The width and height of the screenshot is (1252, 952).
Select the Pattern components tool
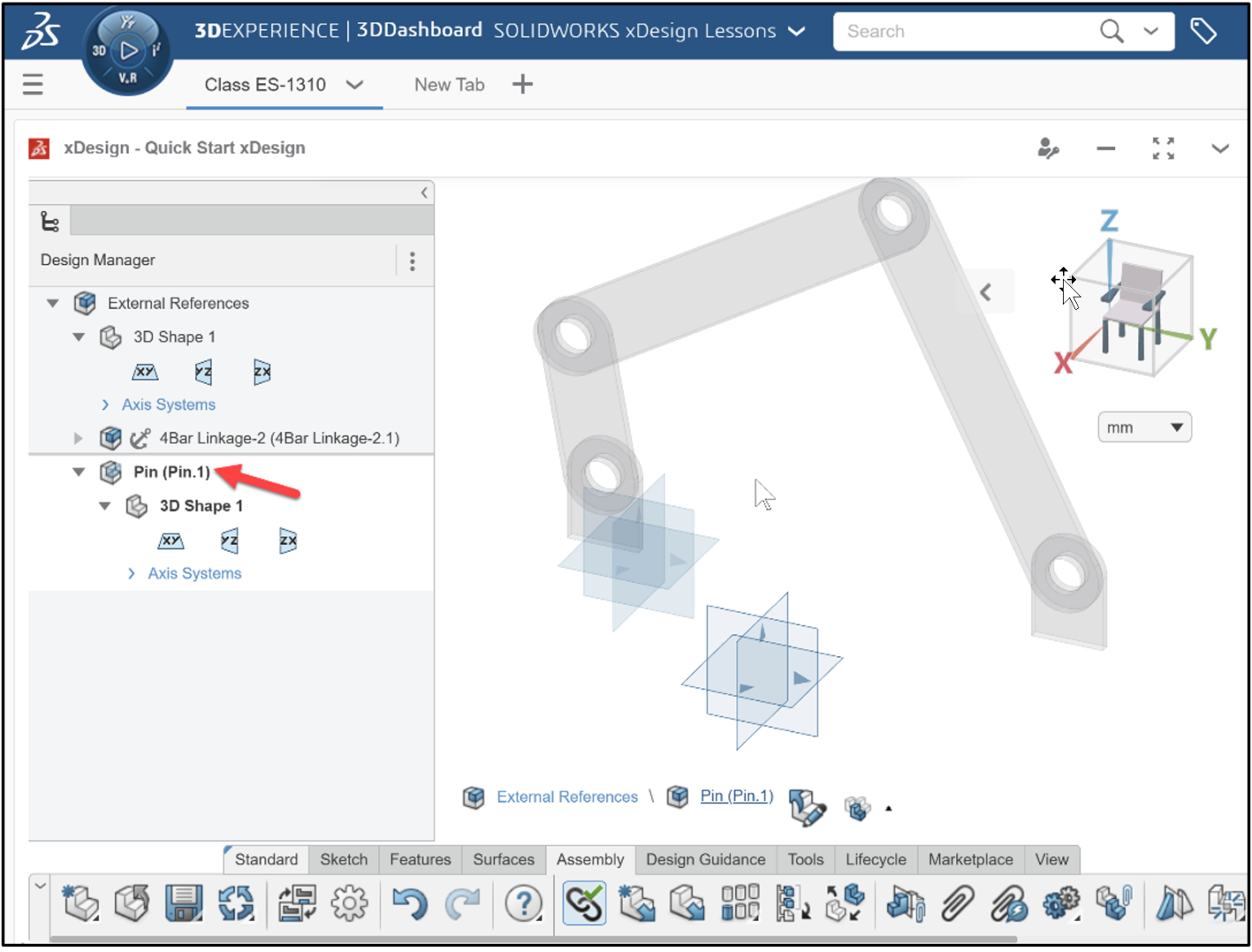click(738, 904)
